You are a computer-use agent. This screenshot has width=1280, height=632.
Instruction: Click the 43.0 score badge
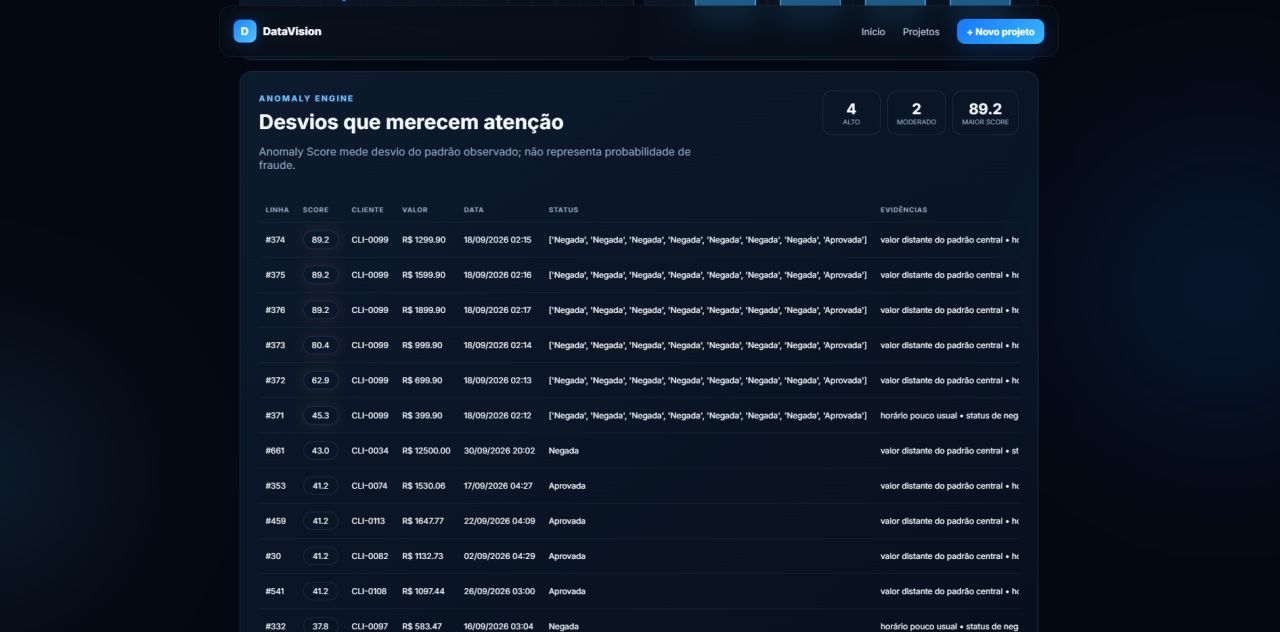point(320,451)
